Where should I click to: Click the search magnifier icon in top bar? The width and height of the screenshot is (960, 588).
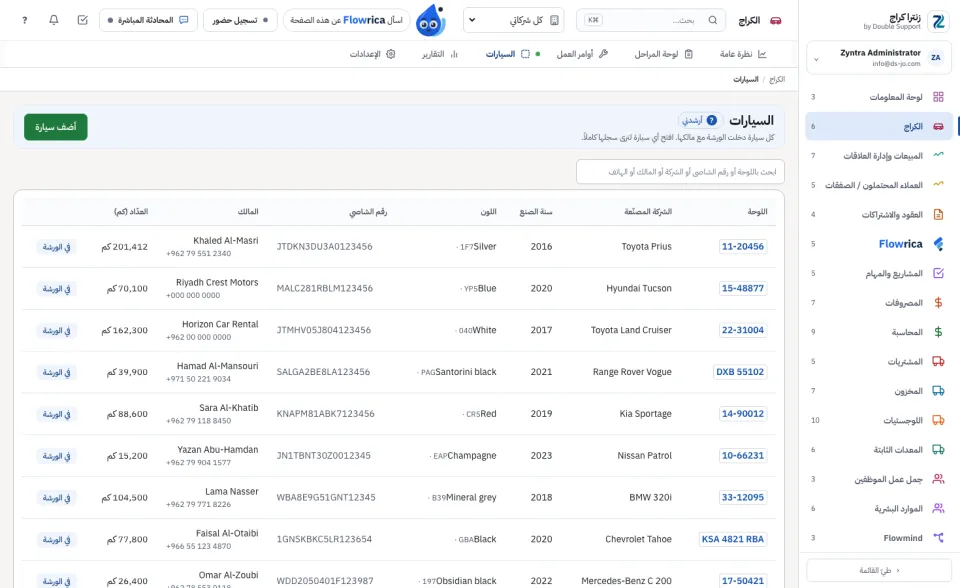tap(713, 20)
